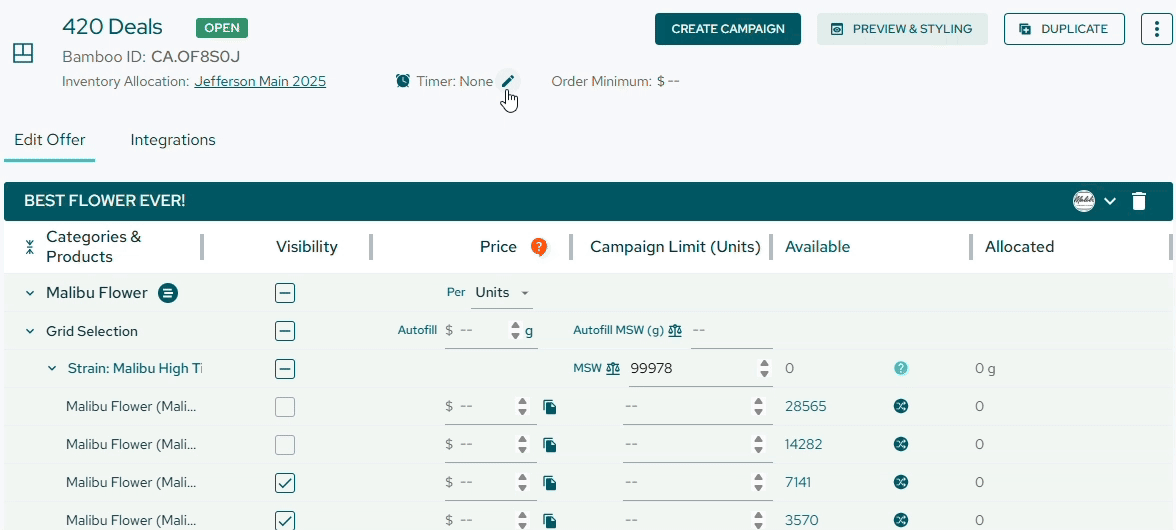Screen dimensions: 1176x530
Task: Click the Allocated column header
Action: (x=1019, y=247)
